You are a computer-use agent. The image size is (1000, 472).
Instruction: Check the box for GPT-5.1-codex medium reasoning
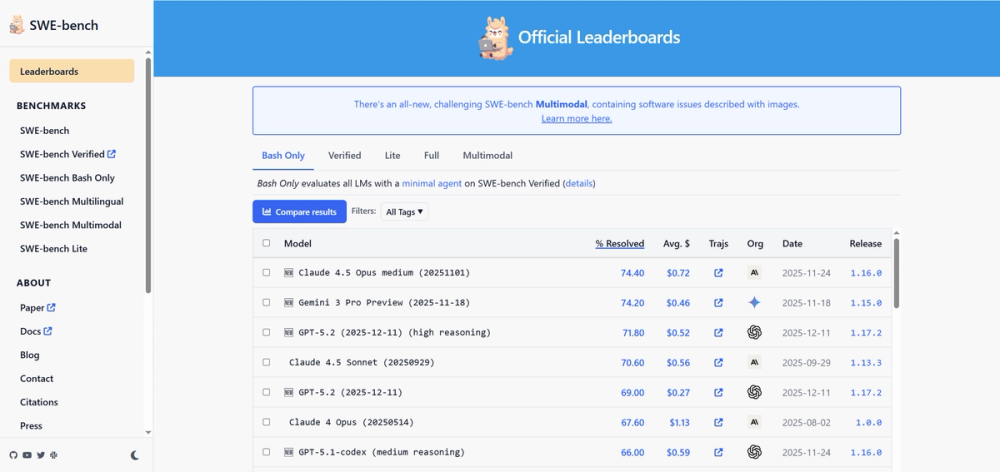coord(266,452)
